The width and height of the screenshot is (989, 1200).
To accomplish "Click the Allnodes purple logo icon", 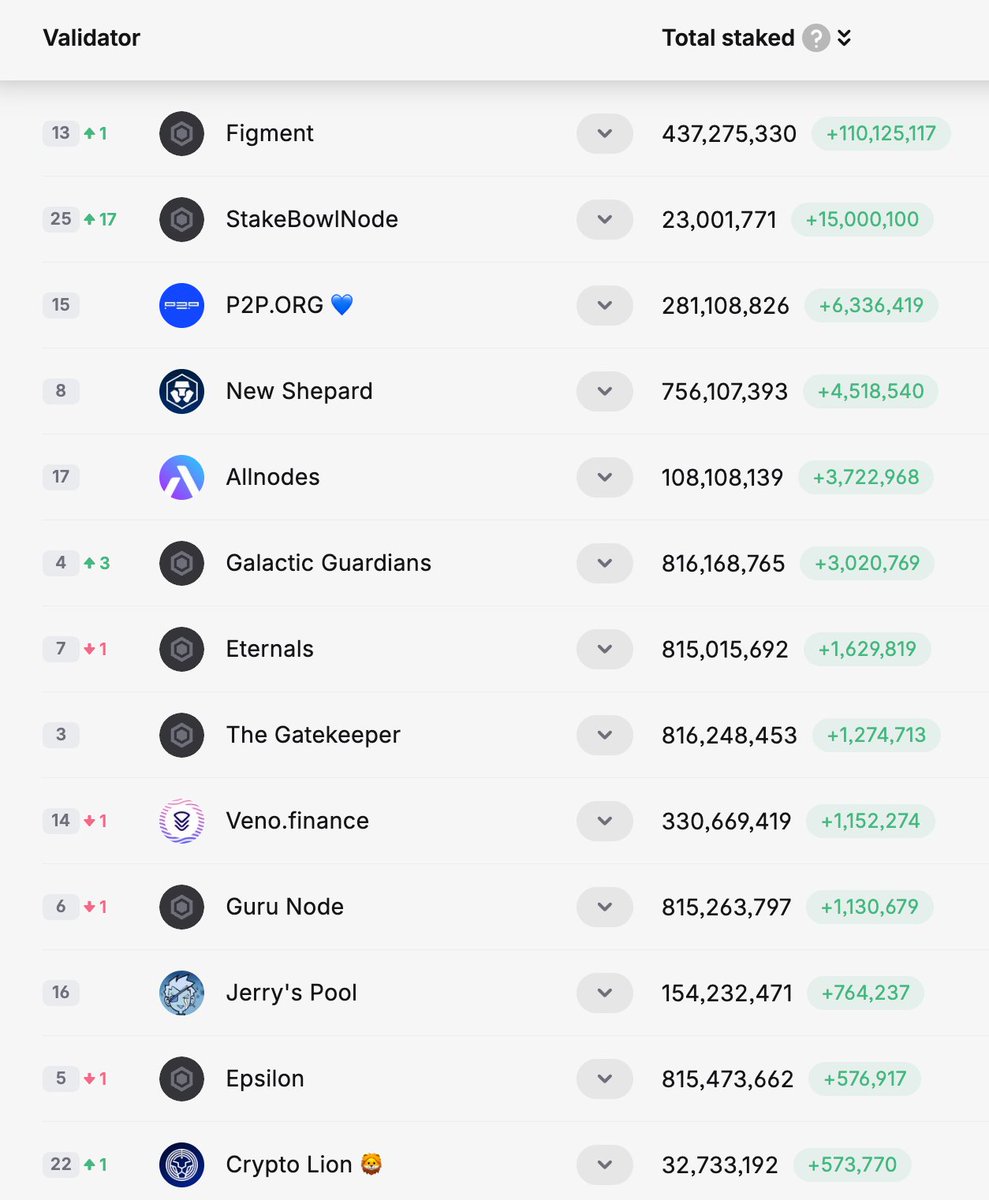I will pyautogui.click(x=182, y=477).
